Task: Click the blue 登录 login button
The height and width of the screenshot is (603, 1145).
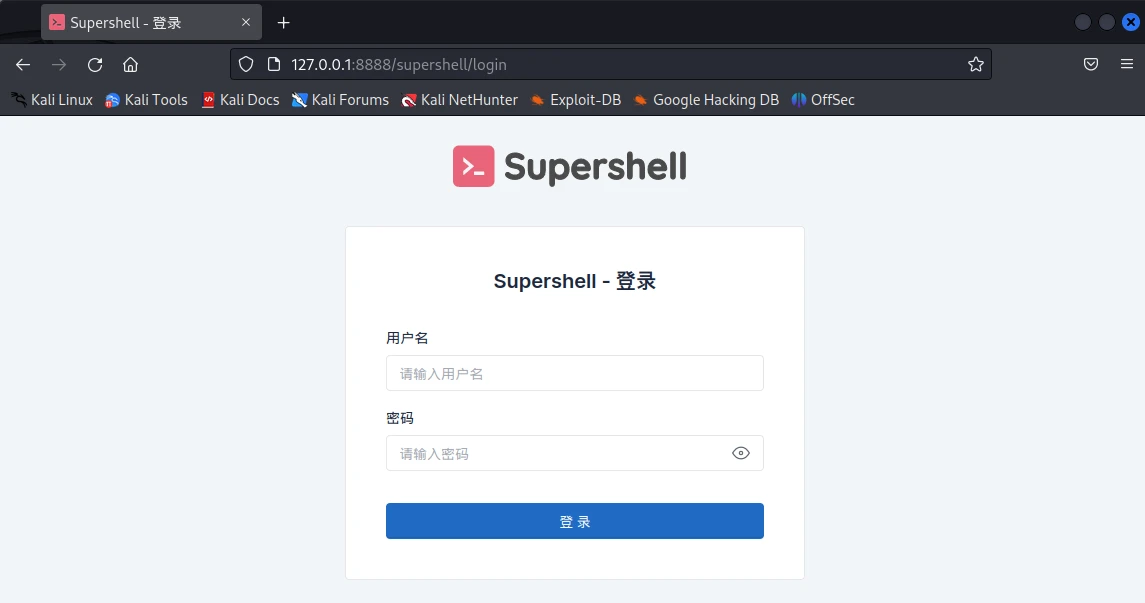Action: pos(575,521)
